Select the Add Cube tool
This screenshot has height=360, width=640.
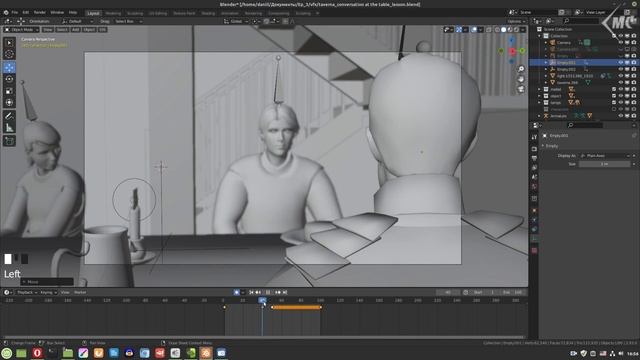tap(9, 141)
